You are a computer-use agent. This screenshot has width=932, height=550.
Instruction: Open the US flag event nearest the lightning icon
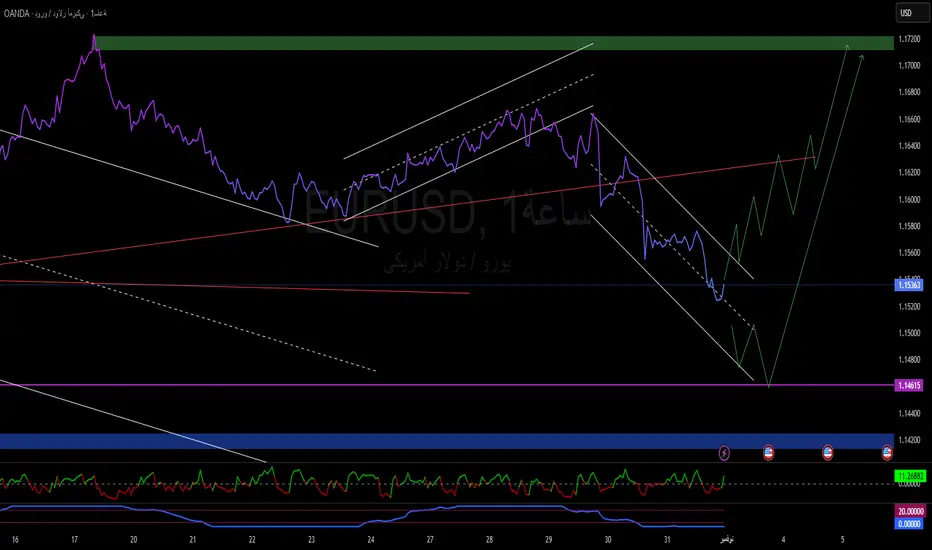tap(768, 453)
